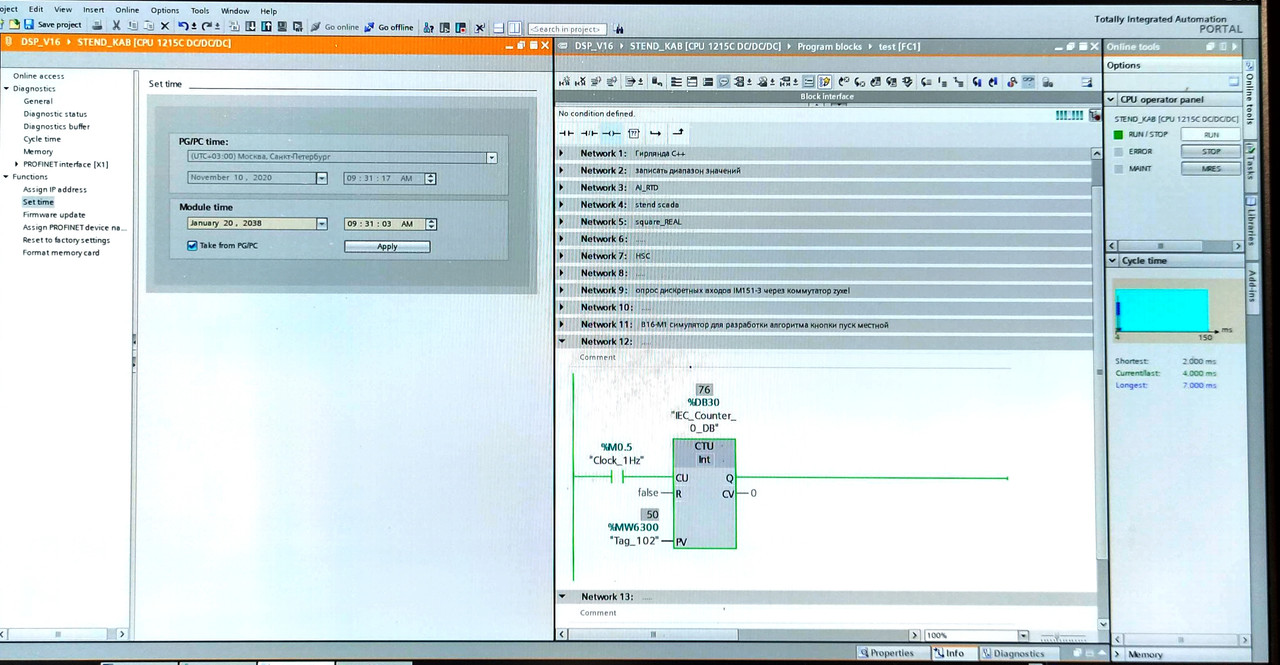Select Format memory card
Screen dimensions: 1280x665
click(x=61, y=253)
